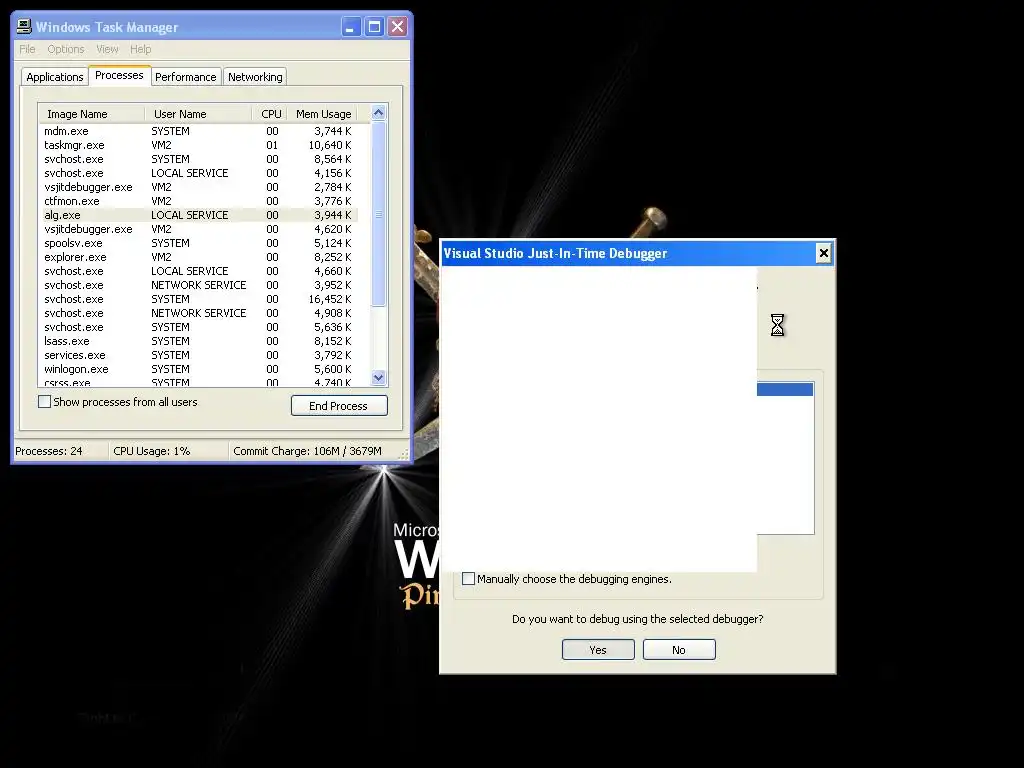
Task: Close the Just-In-Time Debugger dialog
Action: click(x=824, y=253)
